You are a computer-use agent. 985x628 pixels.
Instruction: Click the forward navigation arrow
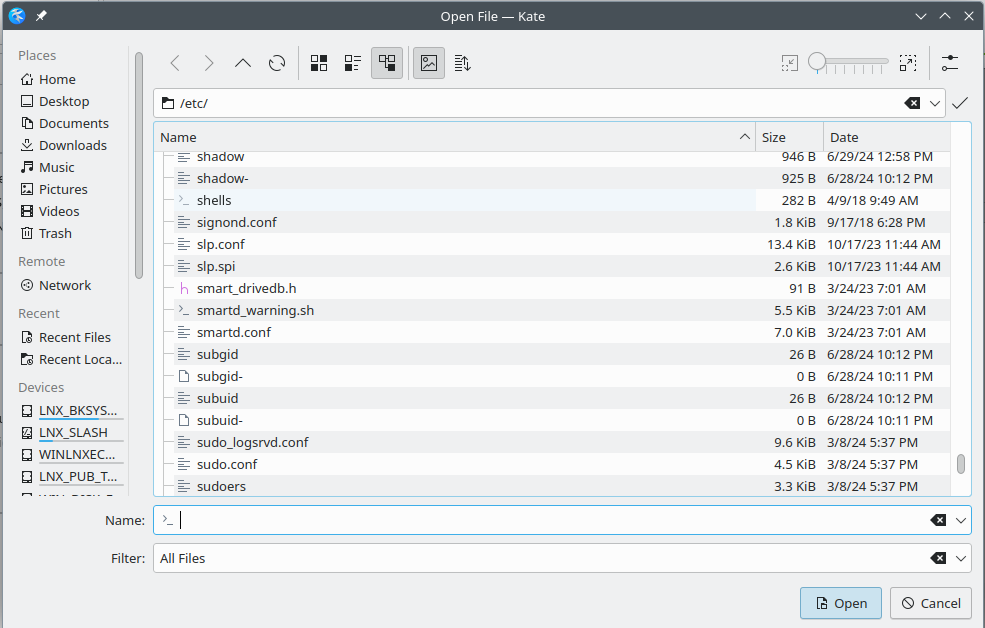click(x=209, y=63)
